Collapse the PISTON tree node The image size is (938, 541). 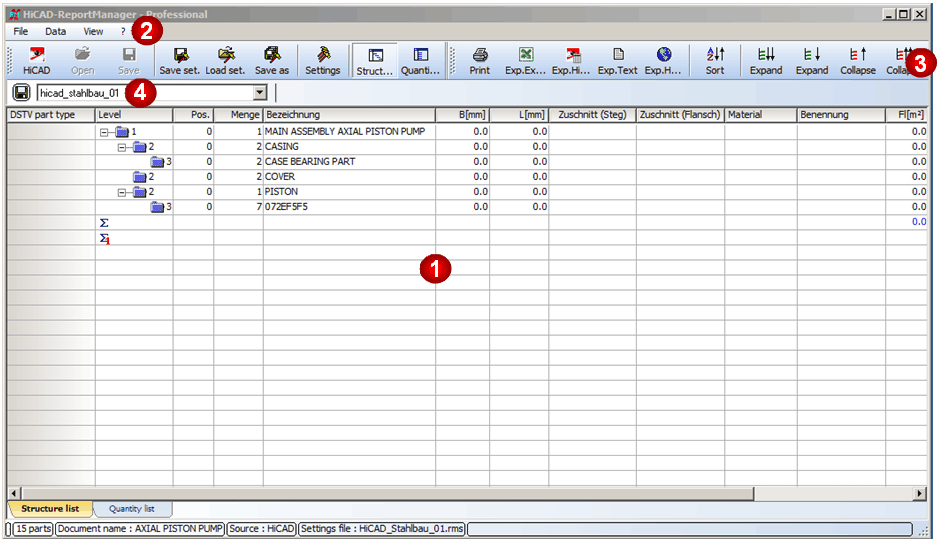pyautogui.click(x=122, y=192)
